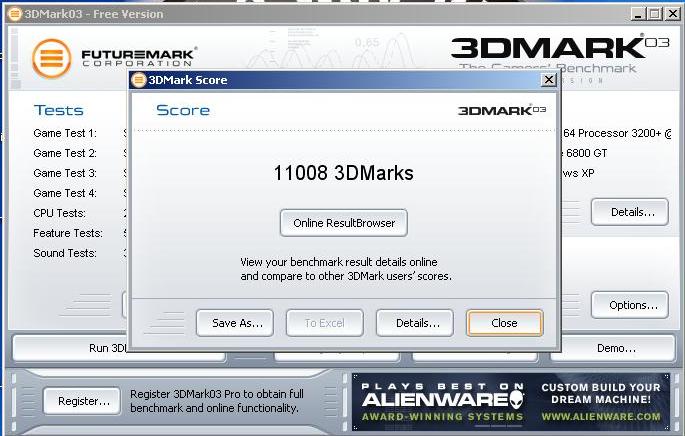The height and width of the screenshot is (436, 685).
Task: Click the '6800 GT' graphics card text
Action: [585, 153]
